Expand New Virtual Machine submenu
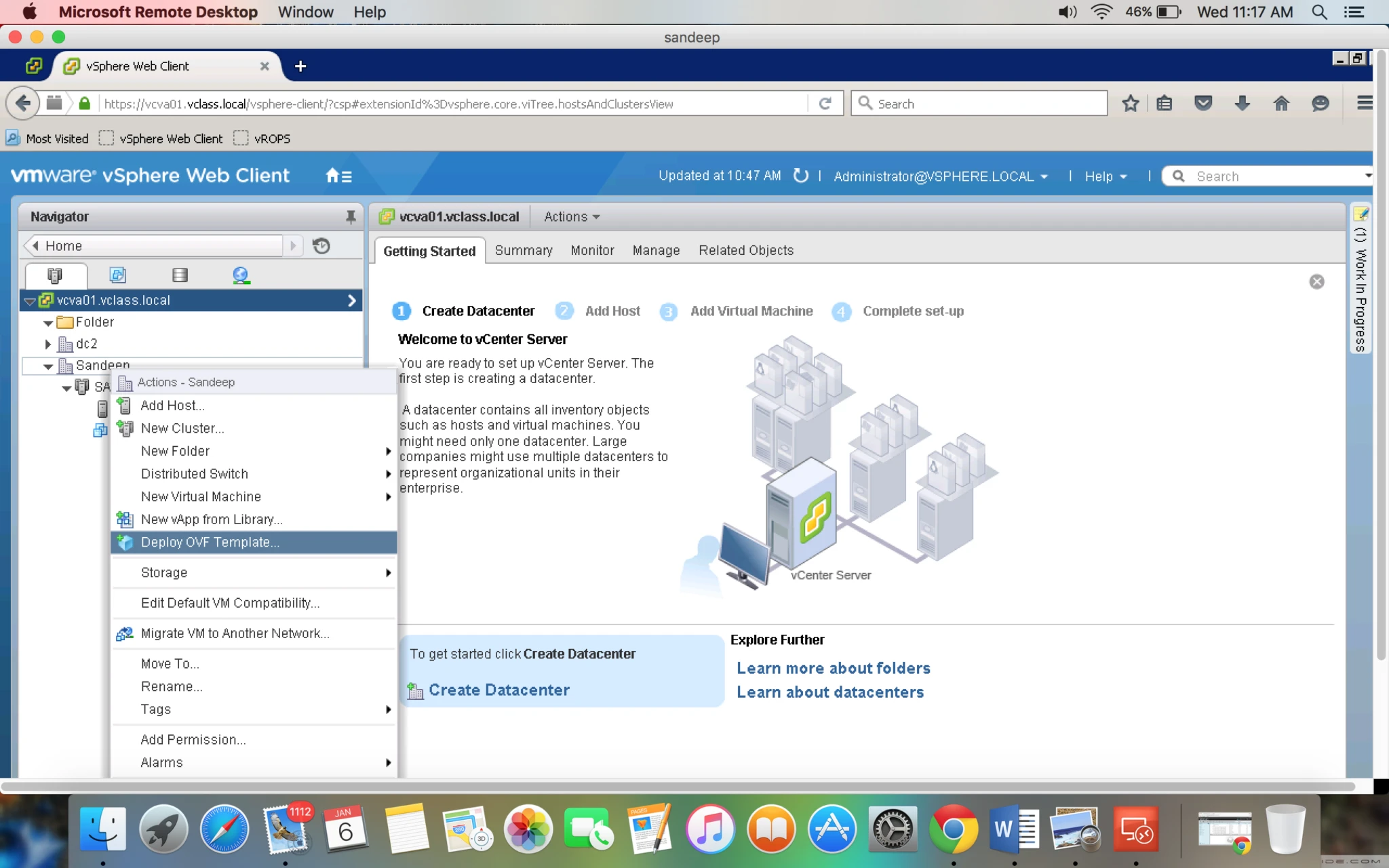The image size is (1389, 868). (254, 497)
